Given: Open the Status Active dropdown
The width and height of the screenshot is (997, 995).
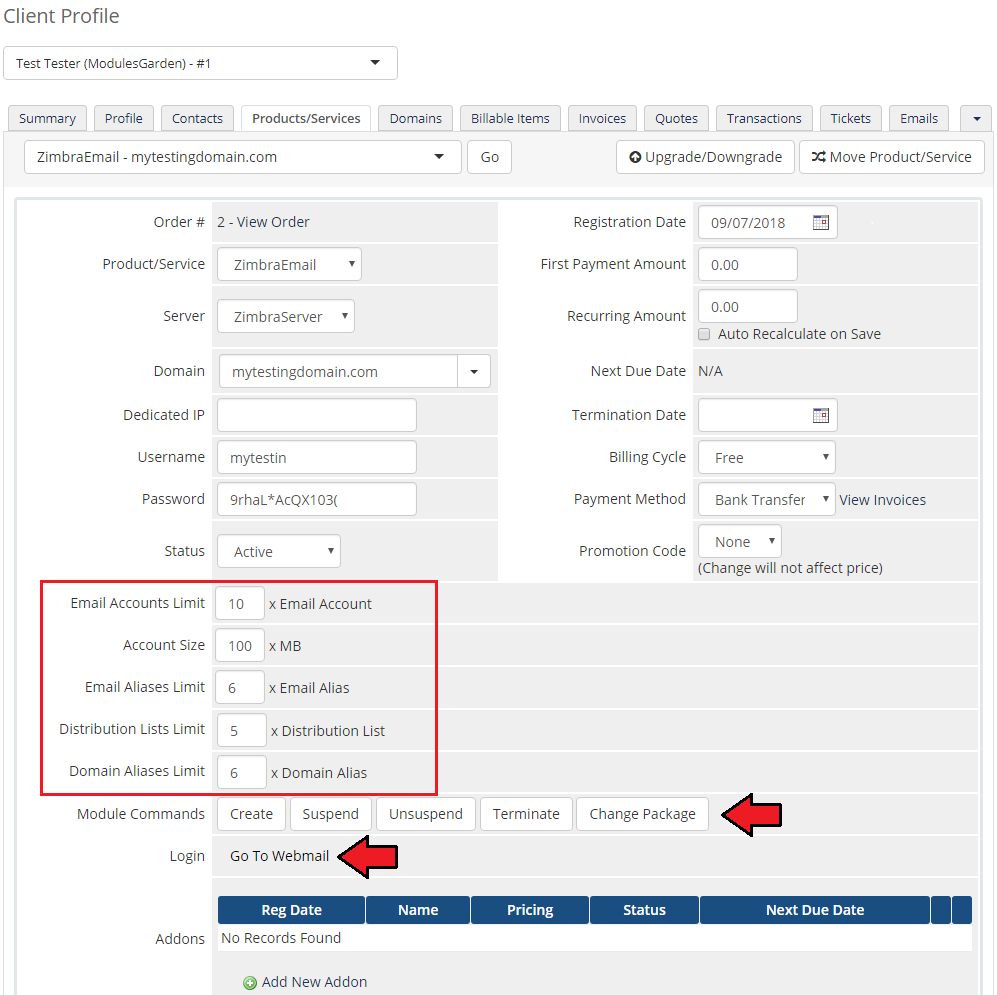Looking at the screenshot, I should (278, 551).
